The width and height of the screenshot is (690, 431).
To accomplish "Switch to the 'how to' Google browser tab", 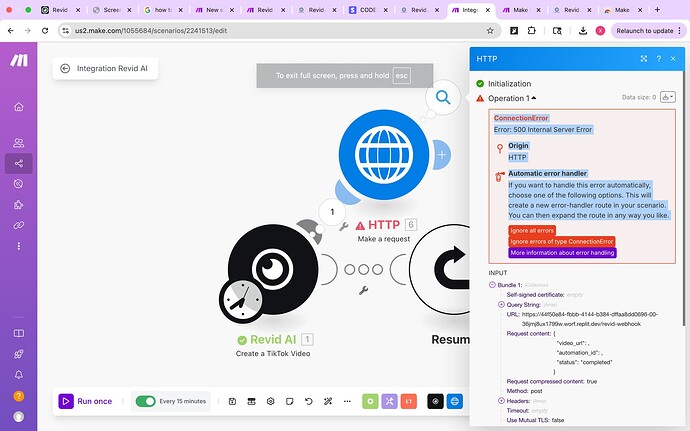I will click(x=163, y=10).
